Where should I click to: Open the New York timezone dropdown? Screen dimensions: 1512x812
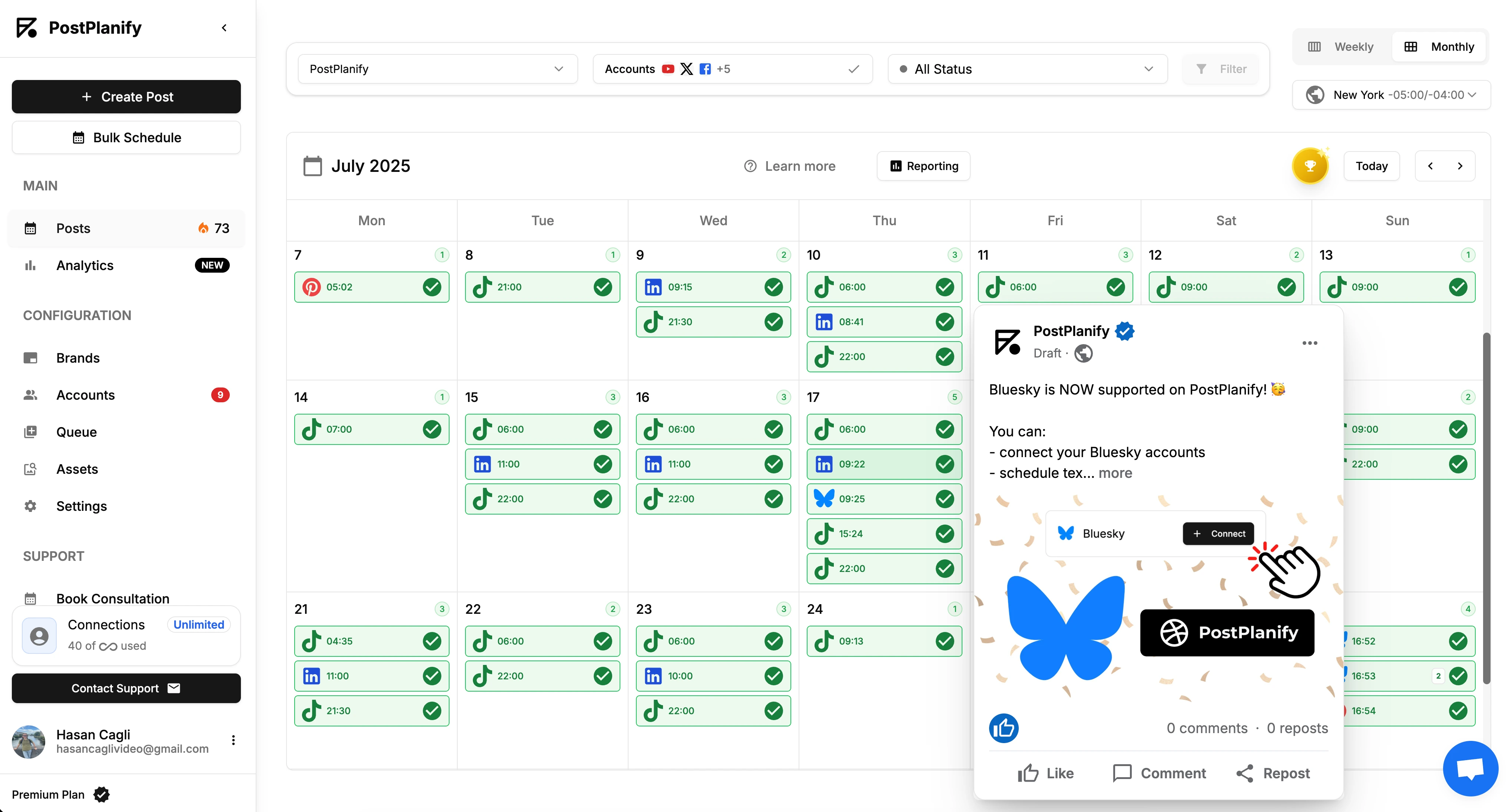1391,95
